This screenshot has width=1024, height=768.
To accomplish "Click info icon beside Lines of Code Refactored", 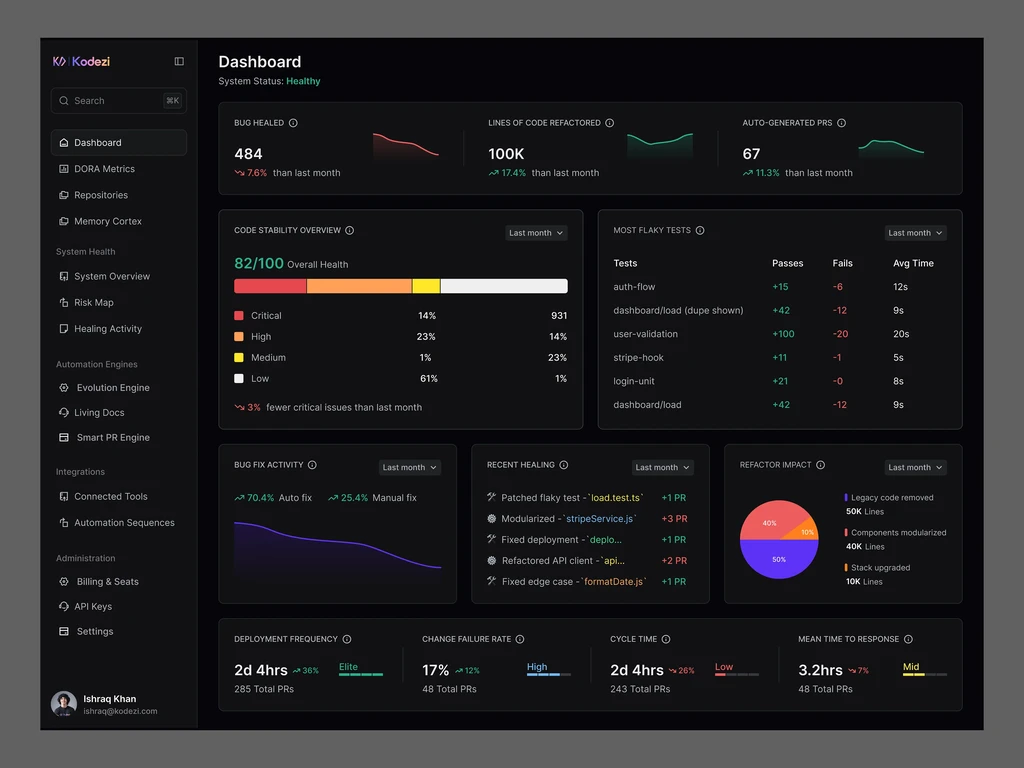I will (609, 123).
